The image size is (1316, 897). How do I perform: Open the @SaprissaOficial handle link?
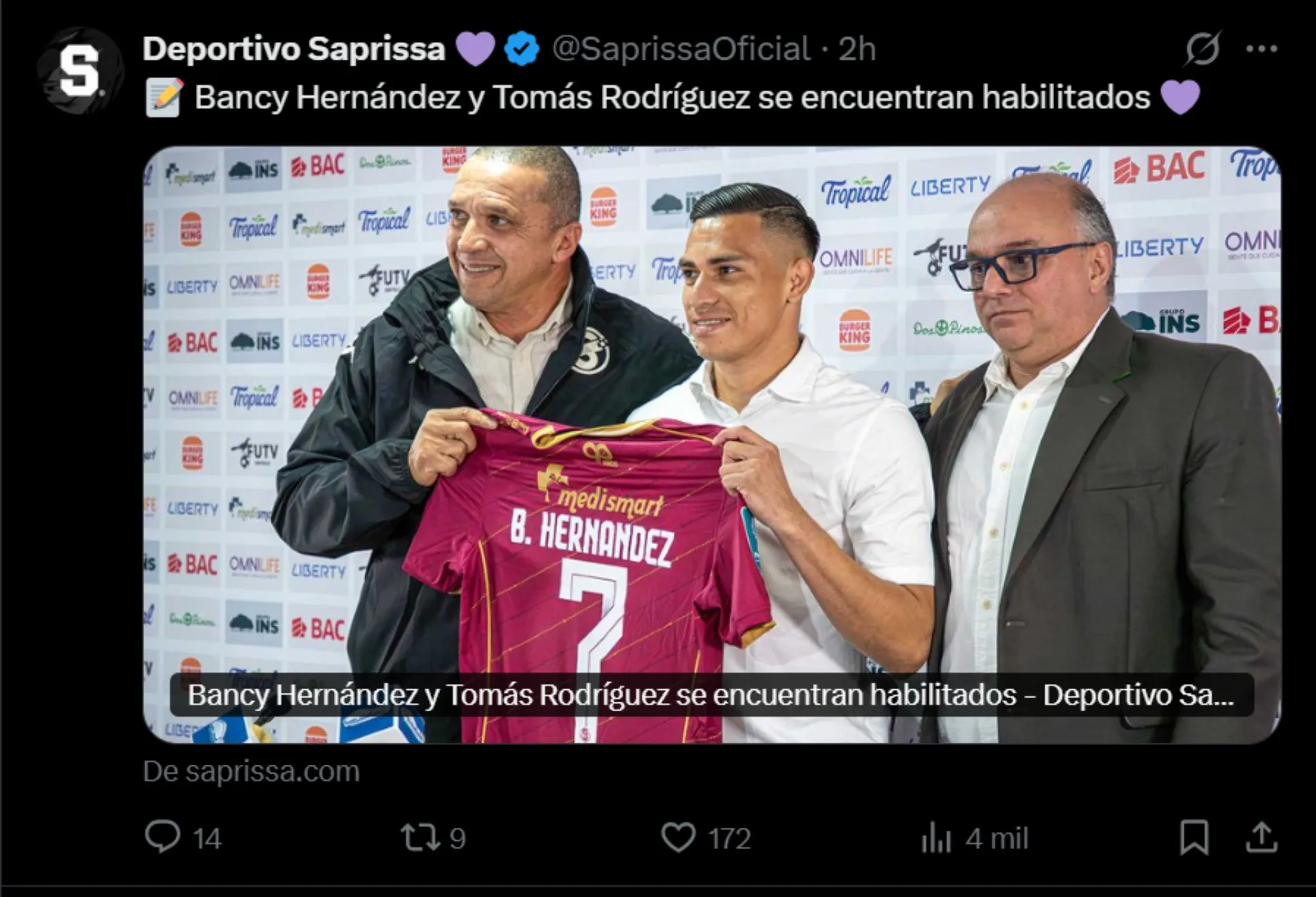(x=681, y=49)
